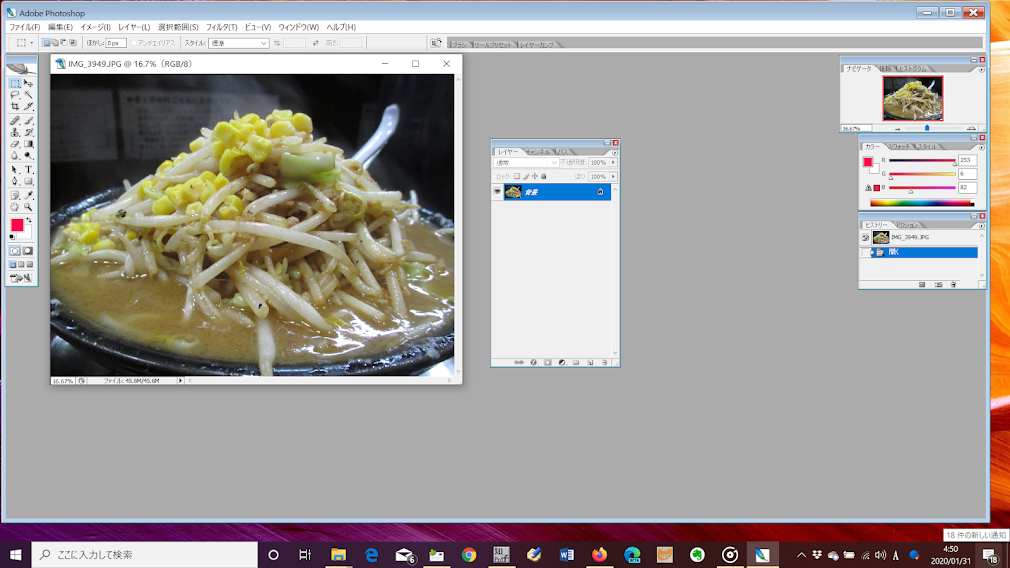The height and width of the screenshot is (568, 1010).
Task: Hide the 背景 layer with eye icon
Action: (x=497, y=192)
